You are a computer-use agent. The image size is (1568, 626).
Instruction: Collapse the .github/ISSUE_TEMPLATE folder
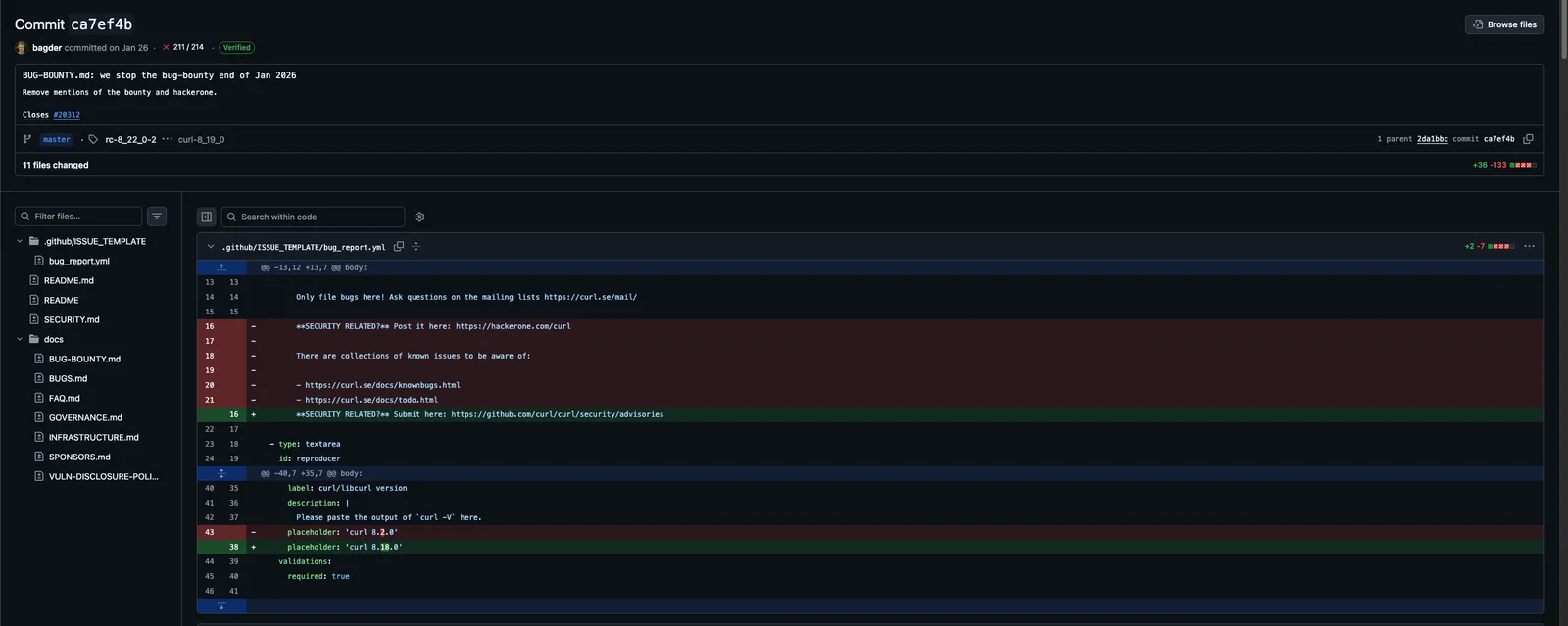pos(20,241)
